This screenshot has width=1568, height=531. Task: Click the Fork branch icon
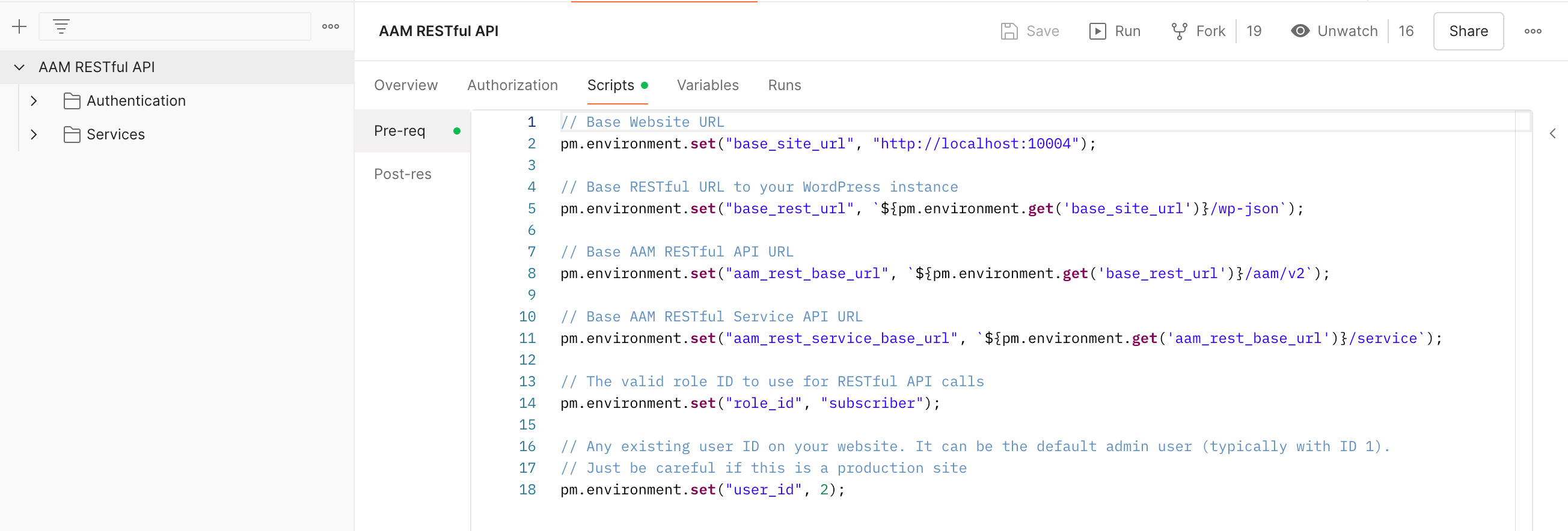tap(1179, 31)
